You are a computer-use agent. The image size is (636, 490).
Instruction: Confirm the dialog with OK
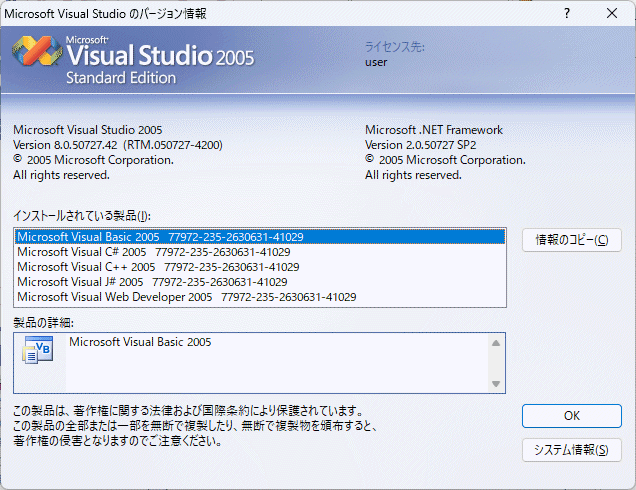point(571,415)
